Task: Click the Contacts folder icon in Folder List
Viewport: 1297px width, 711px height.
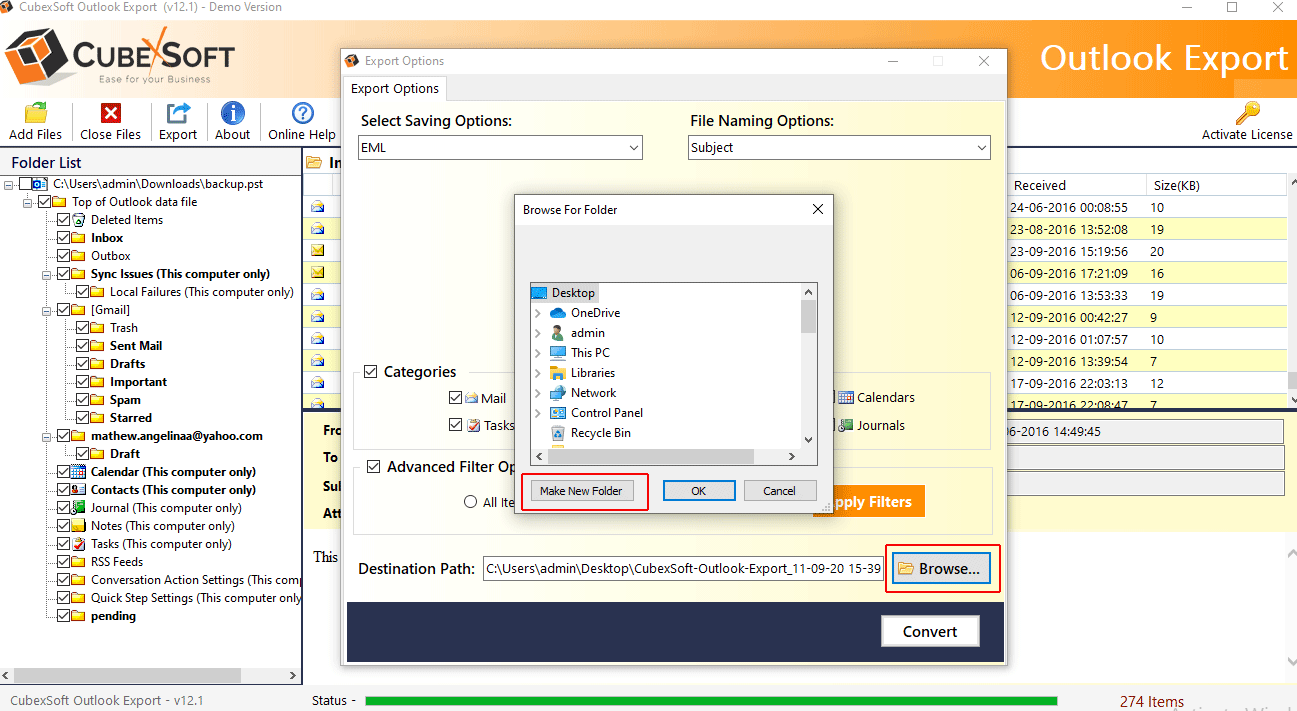Action: pyautogui.click(x=79, y=490)
